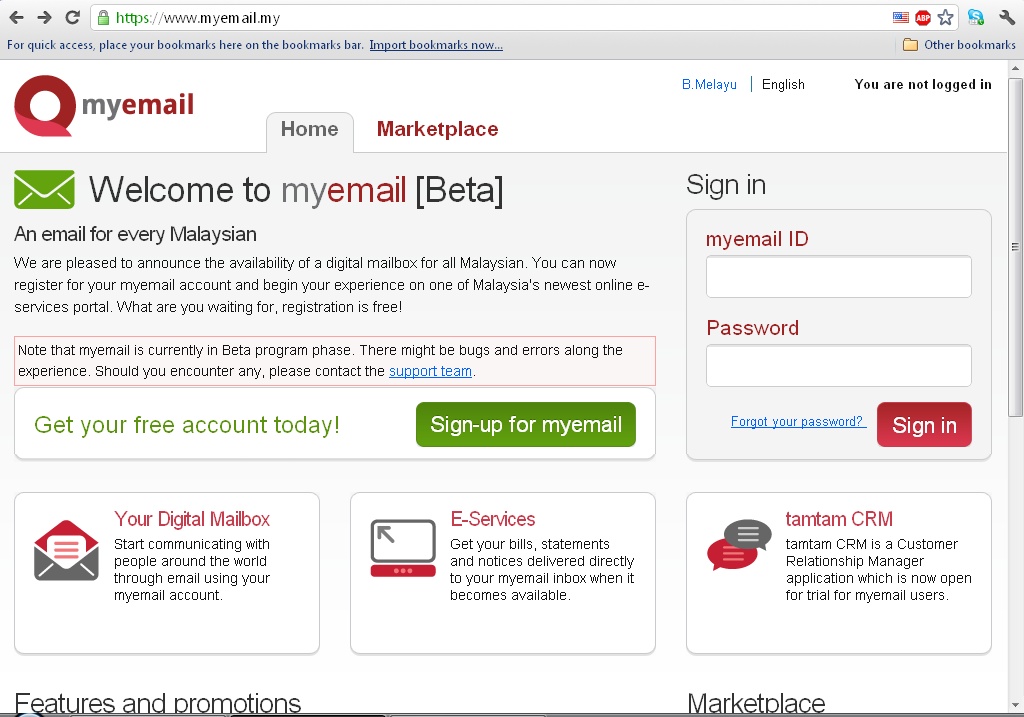
Task: Click the Your Digital Mailbox envelope icon
Action: 66,550
